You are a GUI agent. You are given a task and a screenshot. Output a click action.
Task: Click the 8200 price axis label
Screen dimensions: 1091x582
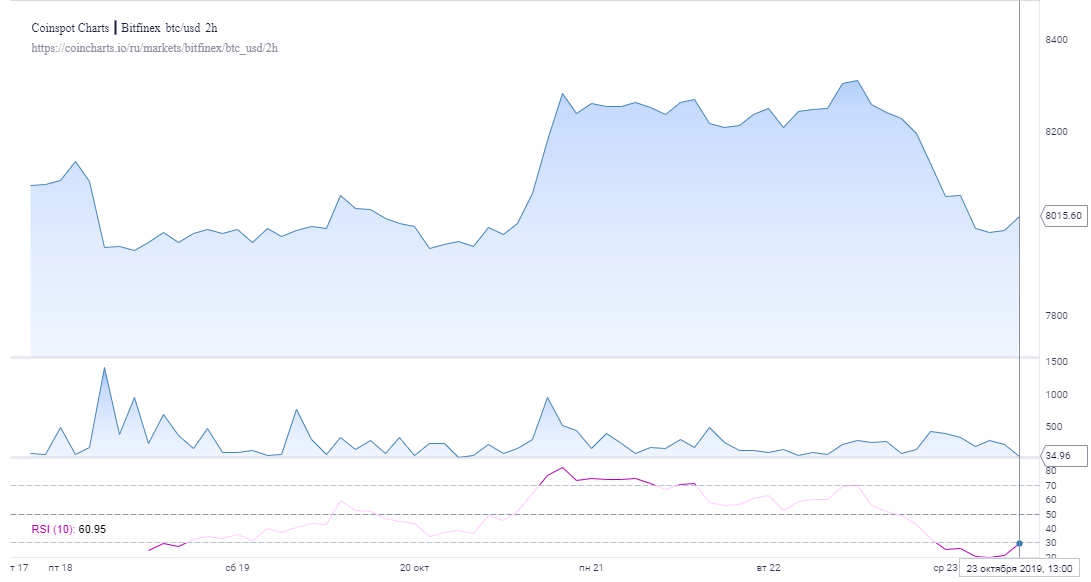[x=1056, y=132]
